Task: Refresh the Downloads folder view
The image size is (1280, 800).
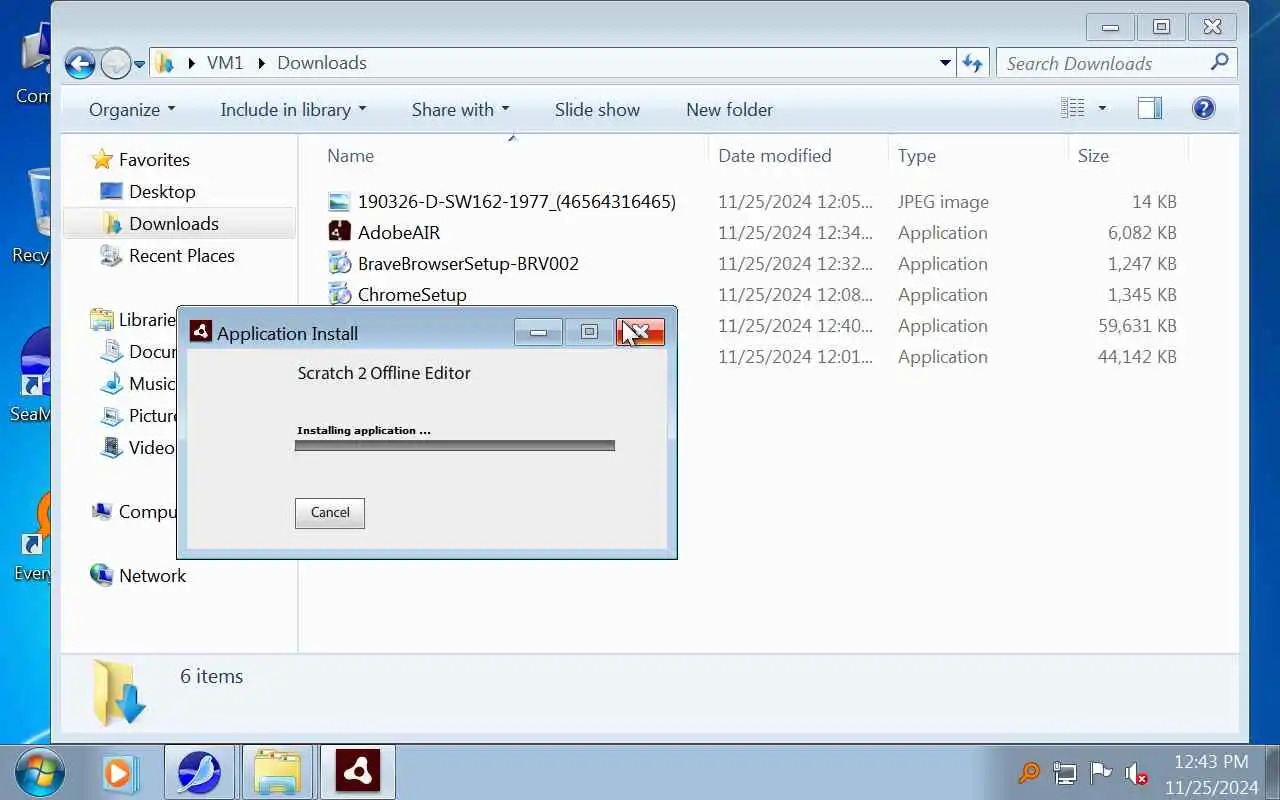Action: point(973,63)
